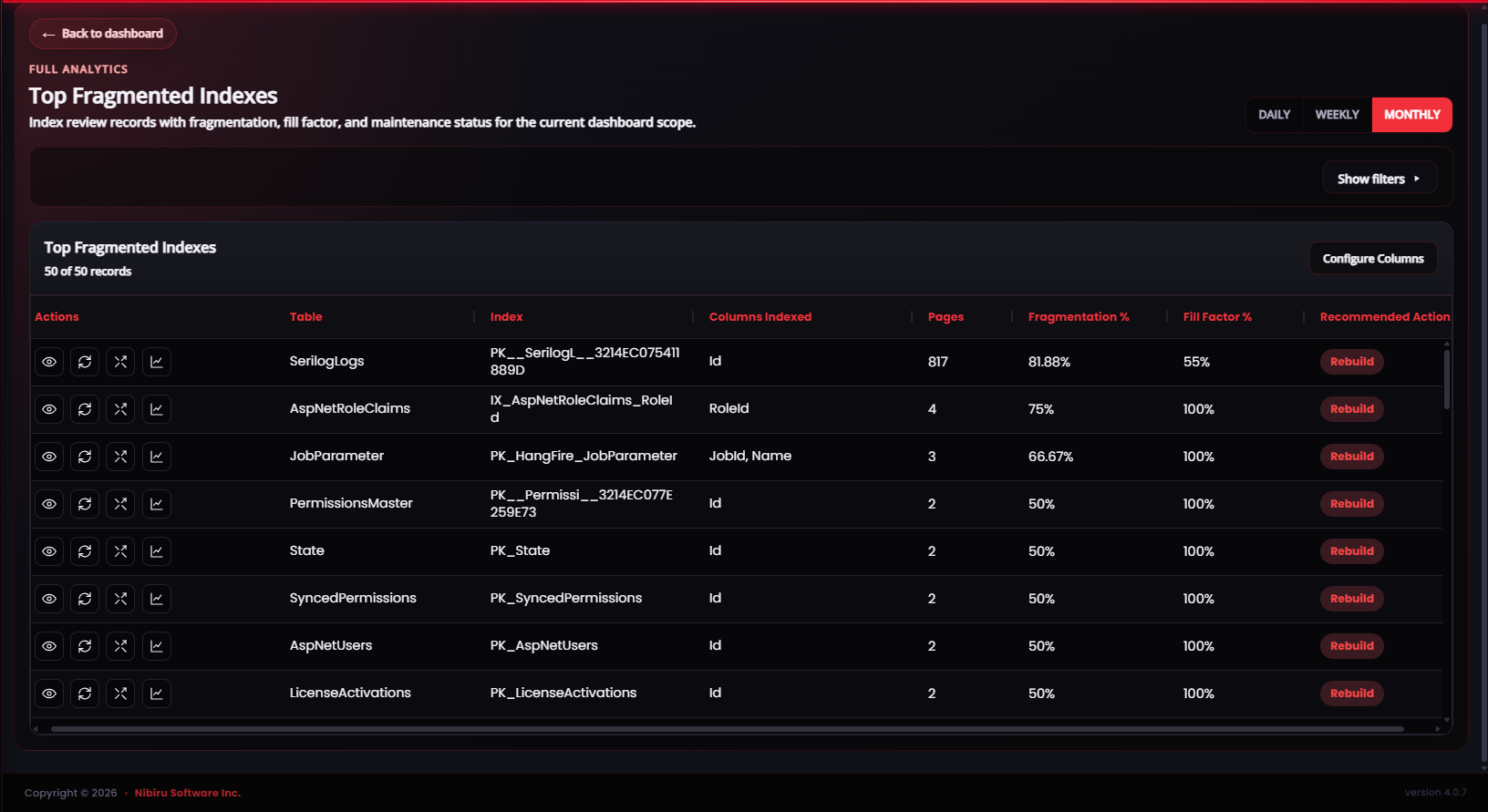This screenshot has height=812, width=1488.
Task: Click reorganize arrows icon in State row
Action: click(x=120, y=551)
